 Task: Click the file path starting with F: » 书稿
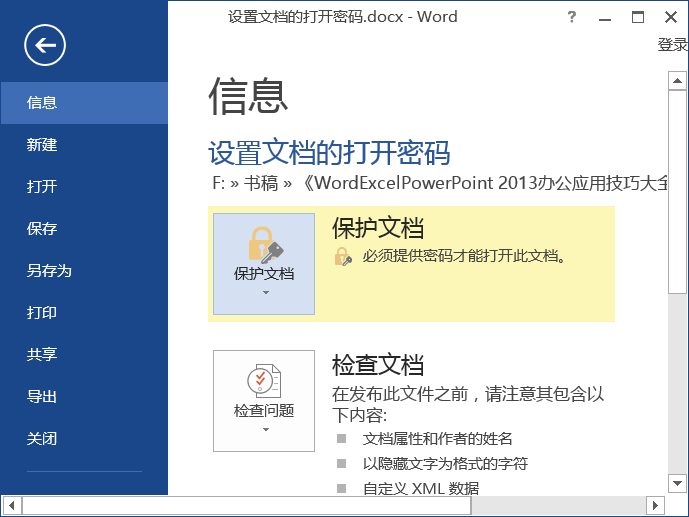point(439,183)
